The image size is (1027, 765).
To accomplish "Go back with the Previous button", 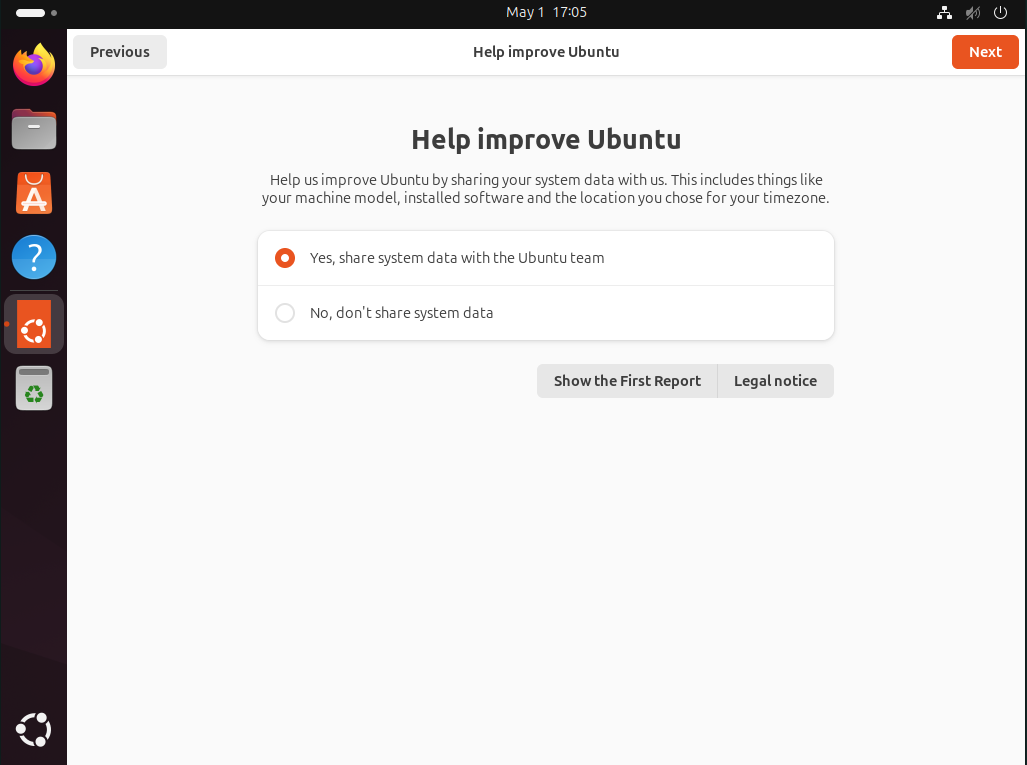I will click(120, 52).
